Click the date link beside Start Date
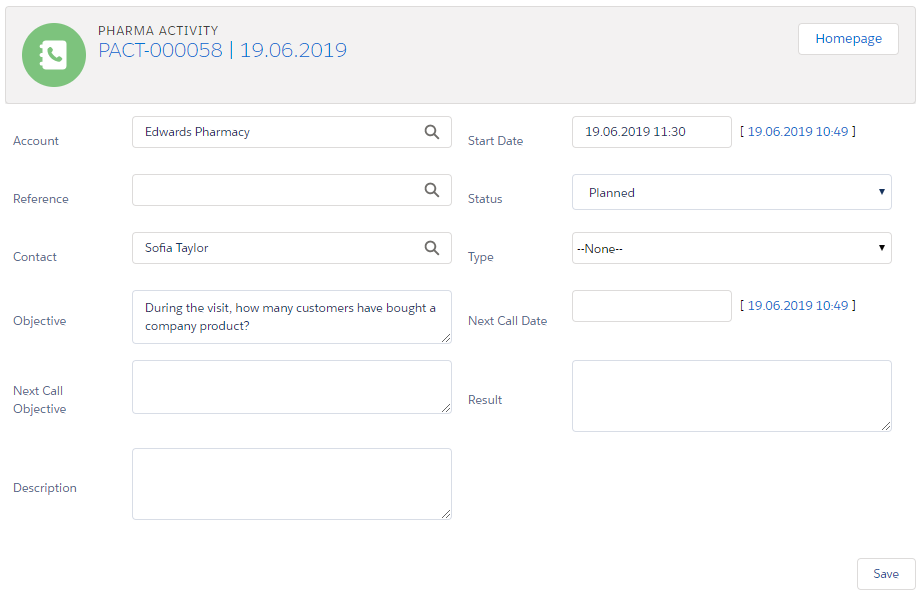The height and width of the screenshot is (597, 923). coord(797,132)
